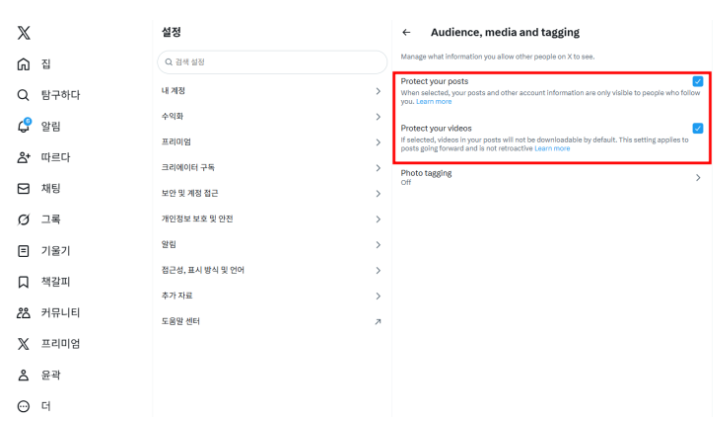Open the 커뮤니티 communities icon
The width and height of the screenshot is (721, 431).
coord(23,313)
